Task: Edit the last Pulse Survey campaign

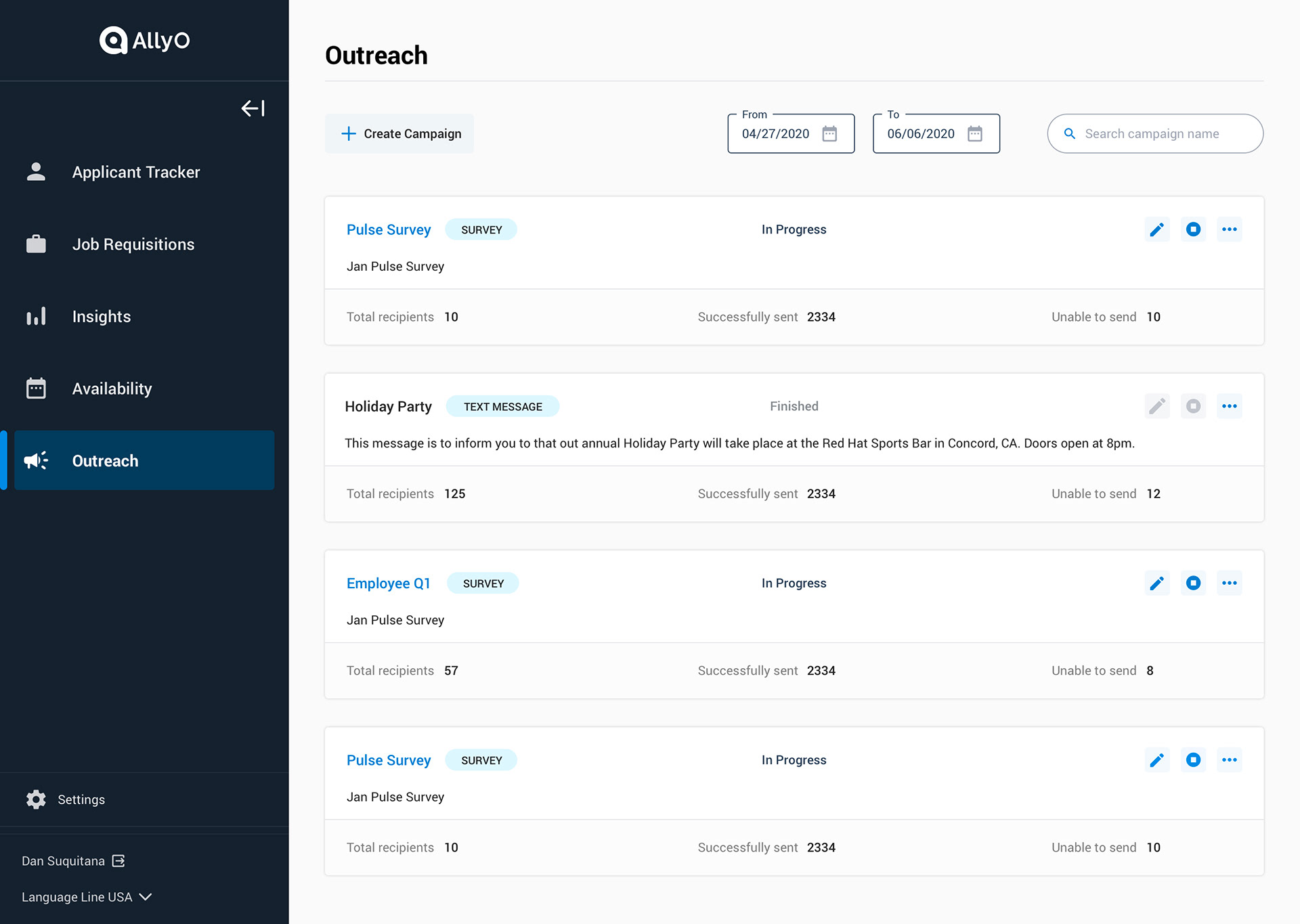Action: click(1156, 760)
